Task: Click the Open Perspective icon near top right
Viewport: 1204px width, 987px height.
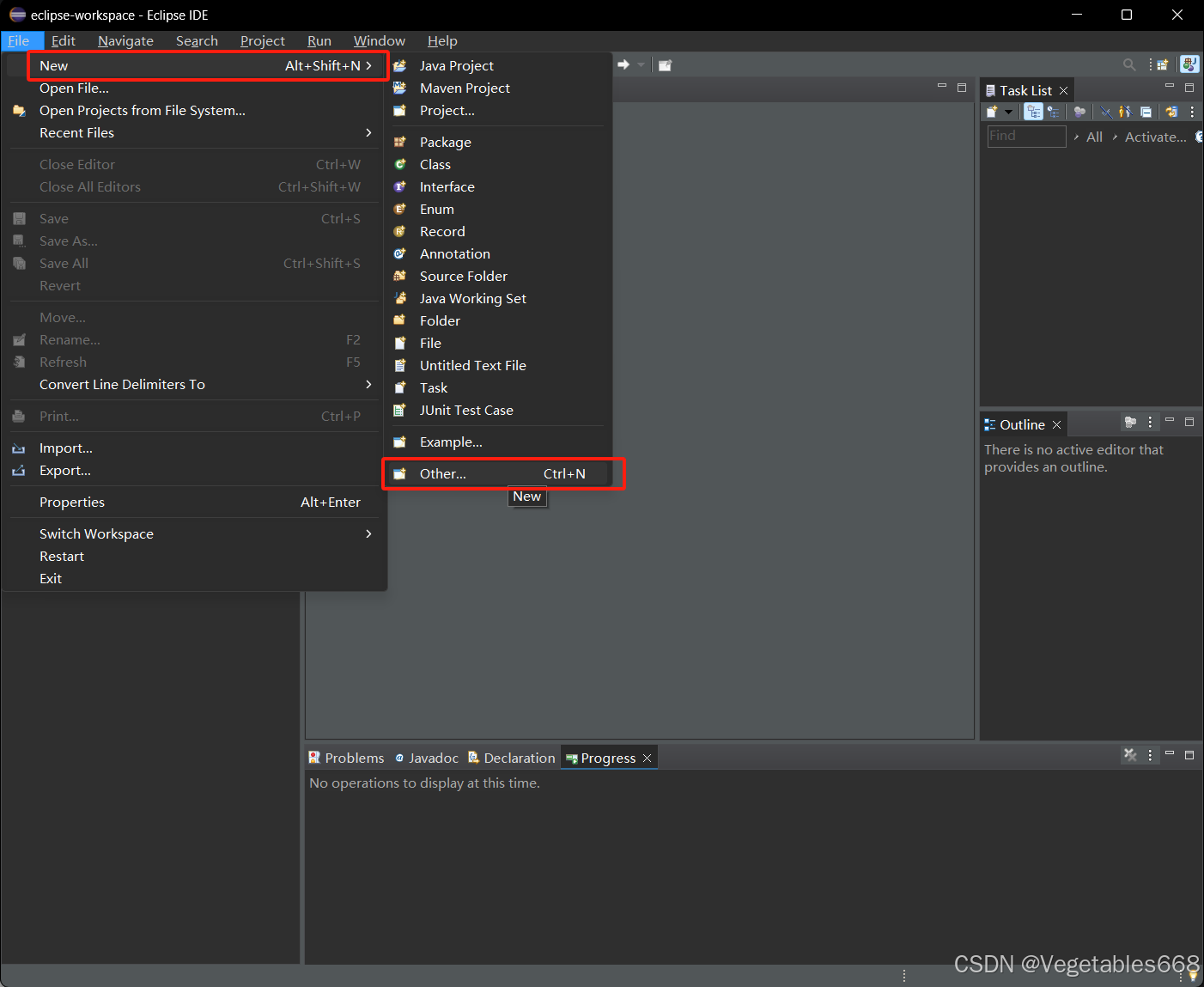Action: tap(1162, 64)
